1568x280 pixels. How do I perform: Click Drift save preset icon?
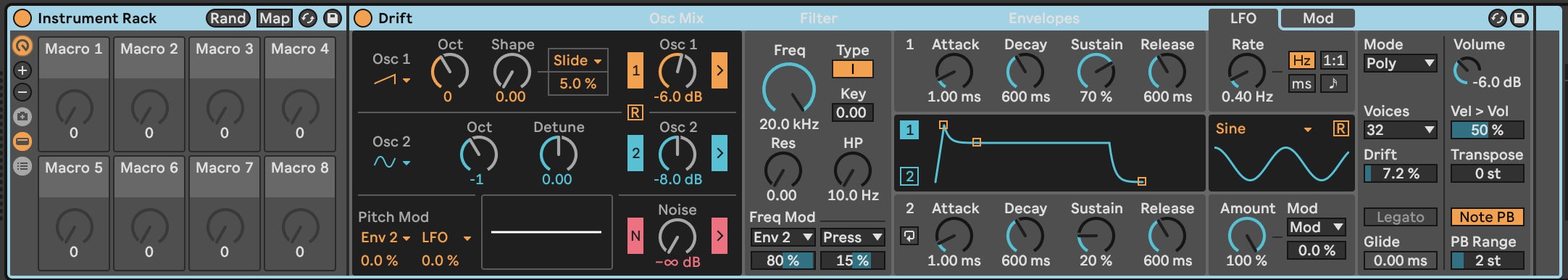point(1519,18)
